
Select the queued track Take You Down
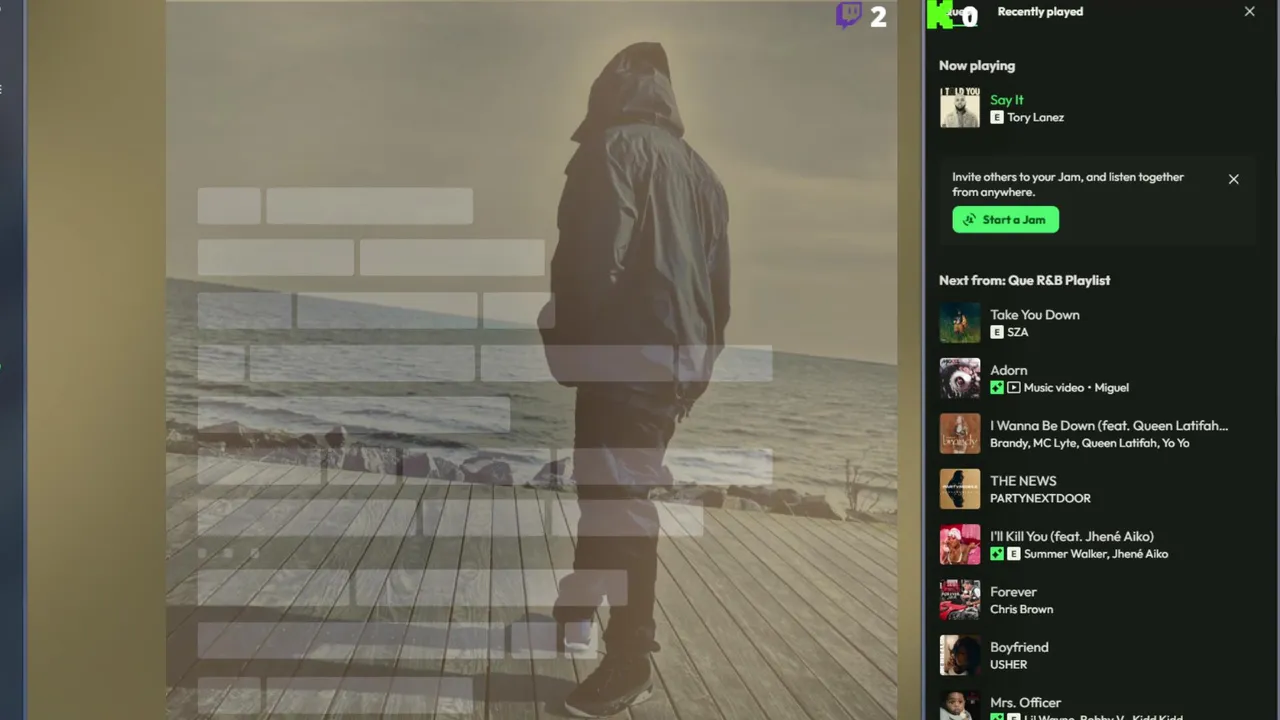[1034, 315]
